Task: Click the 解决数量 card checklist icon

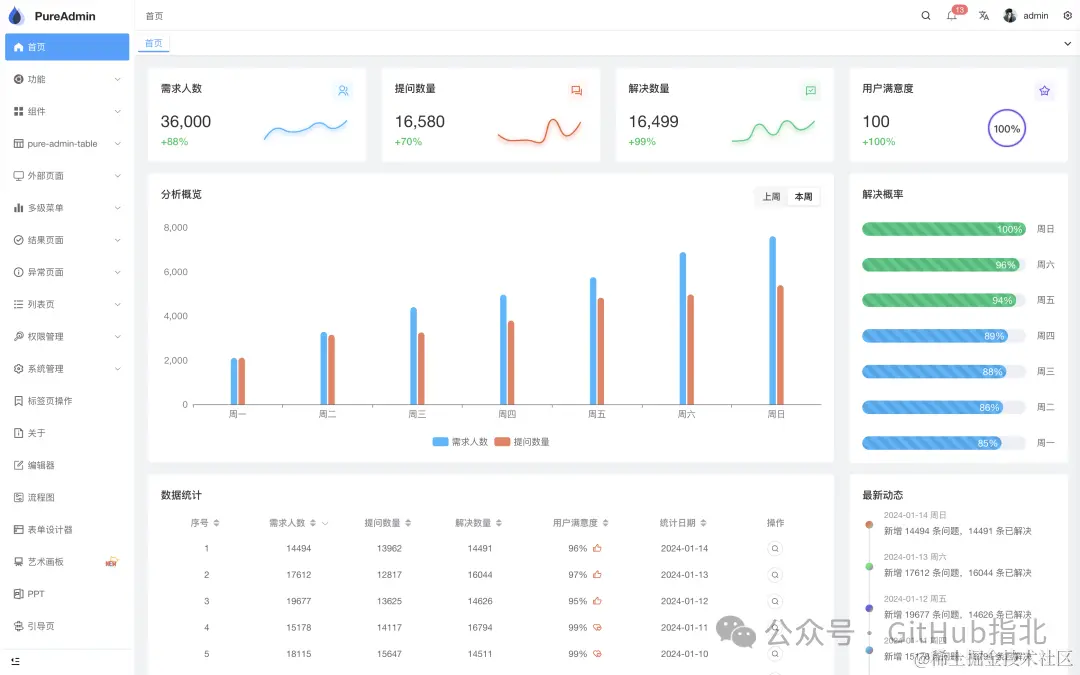Action: 811,90
